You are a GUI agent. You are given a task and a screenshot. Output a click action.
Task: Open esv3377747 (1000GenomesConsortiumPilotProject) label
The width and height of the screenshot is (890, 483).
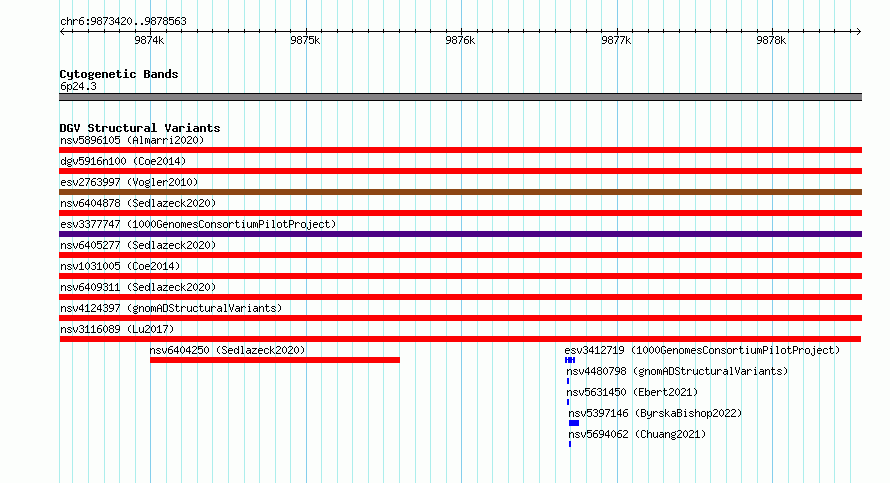(x=198, y=224)
